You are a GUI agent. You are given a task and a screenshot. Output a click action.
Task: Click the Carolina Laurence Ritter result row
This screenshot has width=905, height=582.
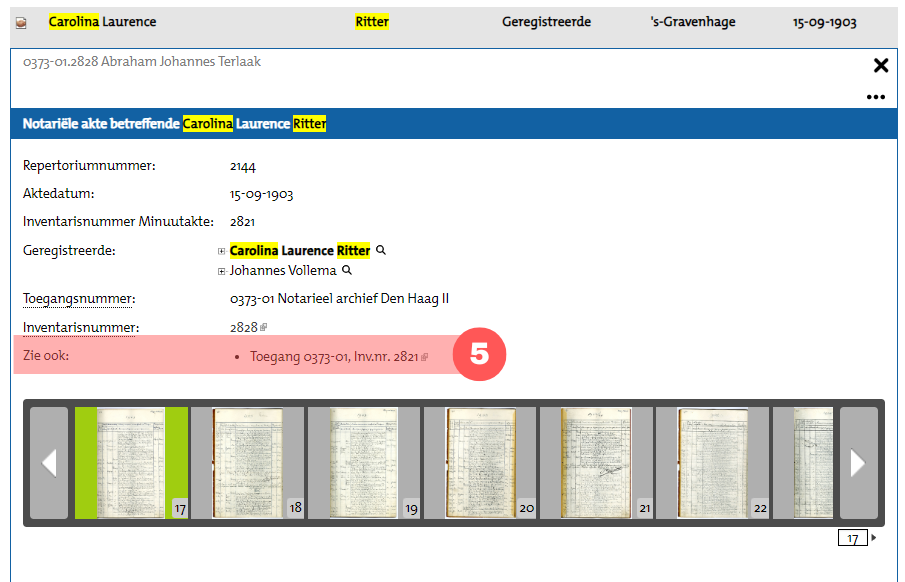click(450, 22)
